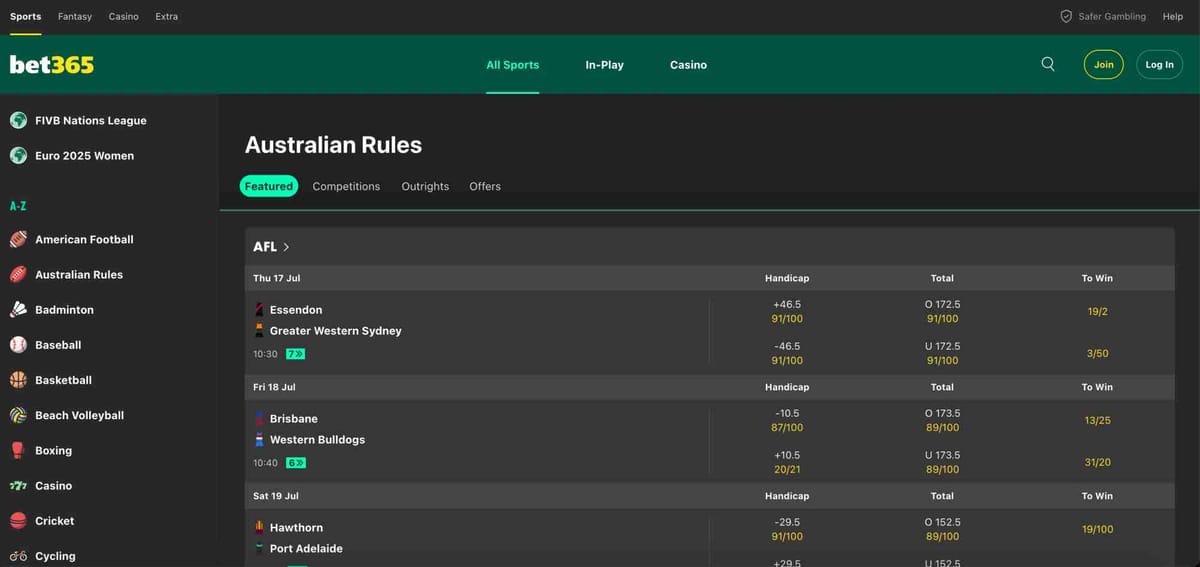Click the Badminton shuttlecock icon
1200x567 pixels.
click(18, 309)
